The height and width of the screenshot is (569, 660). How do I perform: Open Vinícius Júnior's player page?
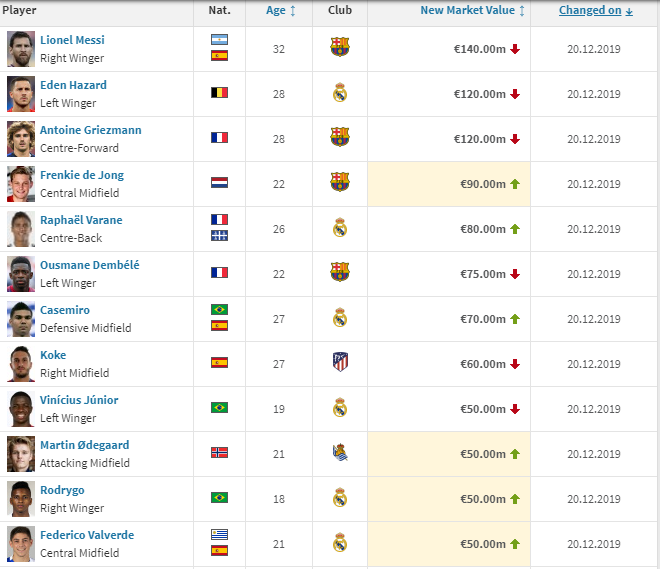point(79,400)
